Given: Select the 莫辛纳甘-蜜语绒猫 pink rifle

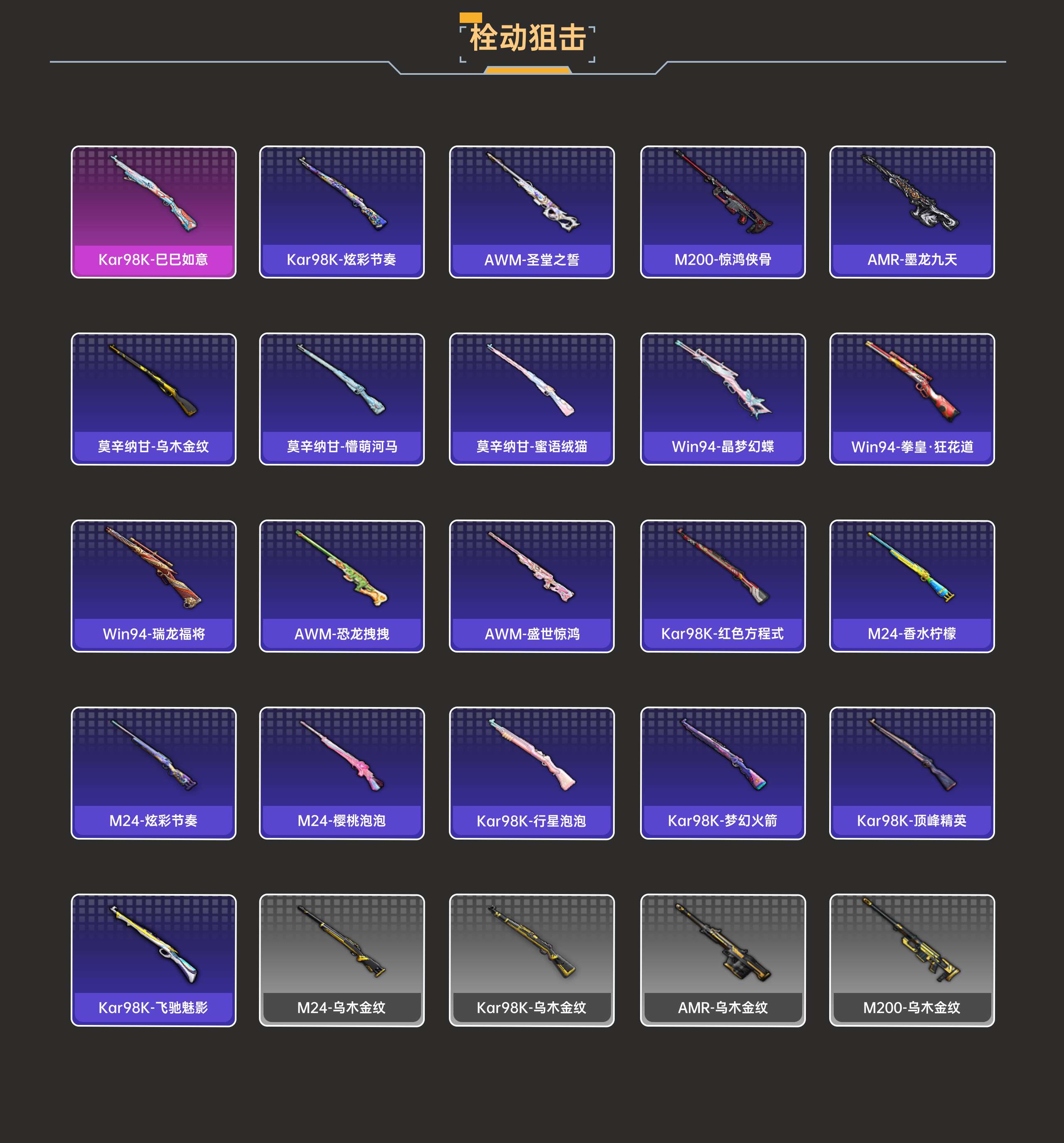Looking at the screenshot, I should click(x=532, y=399).
